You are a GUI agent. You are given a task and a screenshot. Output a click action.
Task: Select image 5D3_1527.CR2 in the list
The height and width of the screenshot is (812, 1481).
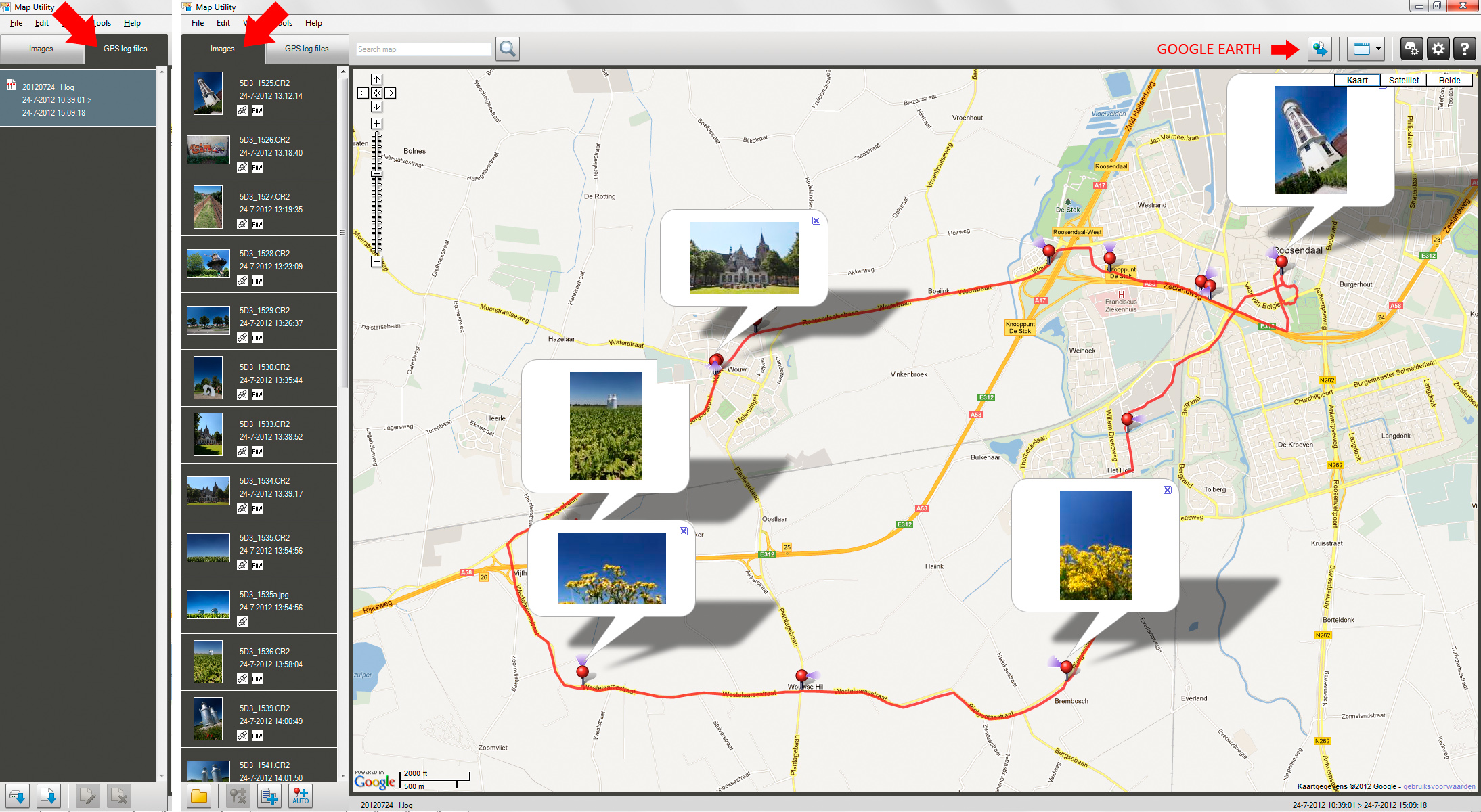259,207
